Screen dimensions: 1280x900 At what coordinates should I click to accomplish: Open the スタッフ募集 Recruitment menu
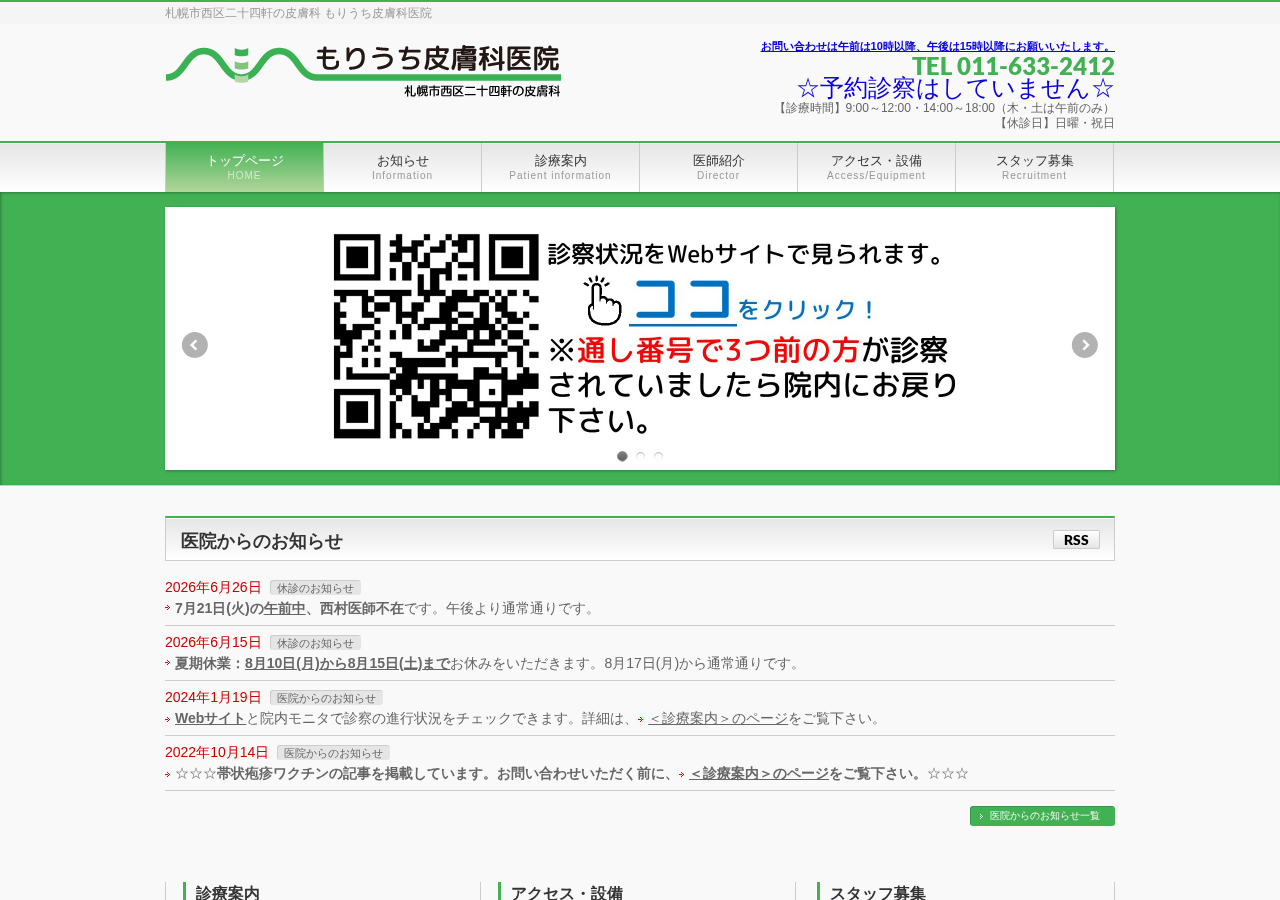pyautogui.click(x=1035, y=167)
